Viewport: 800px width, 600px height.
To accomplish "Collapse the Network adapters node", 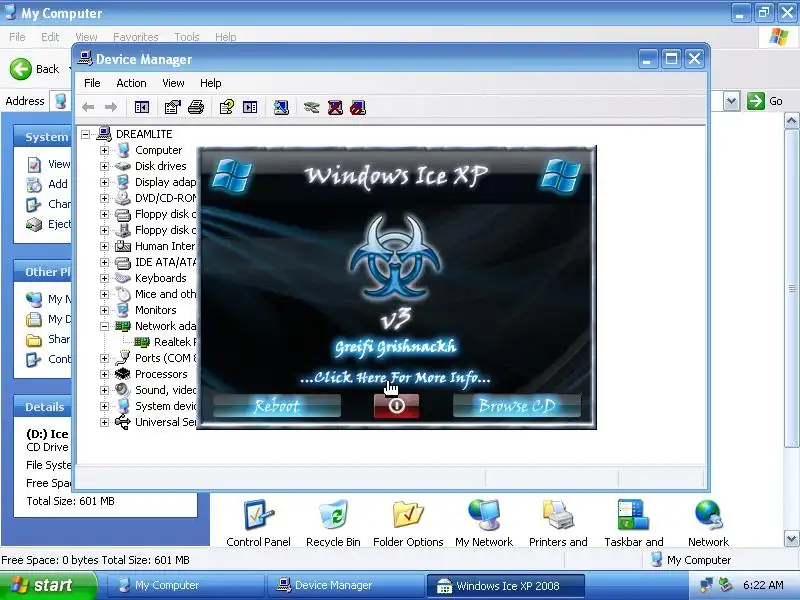I will coord(104,326).
